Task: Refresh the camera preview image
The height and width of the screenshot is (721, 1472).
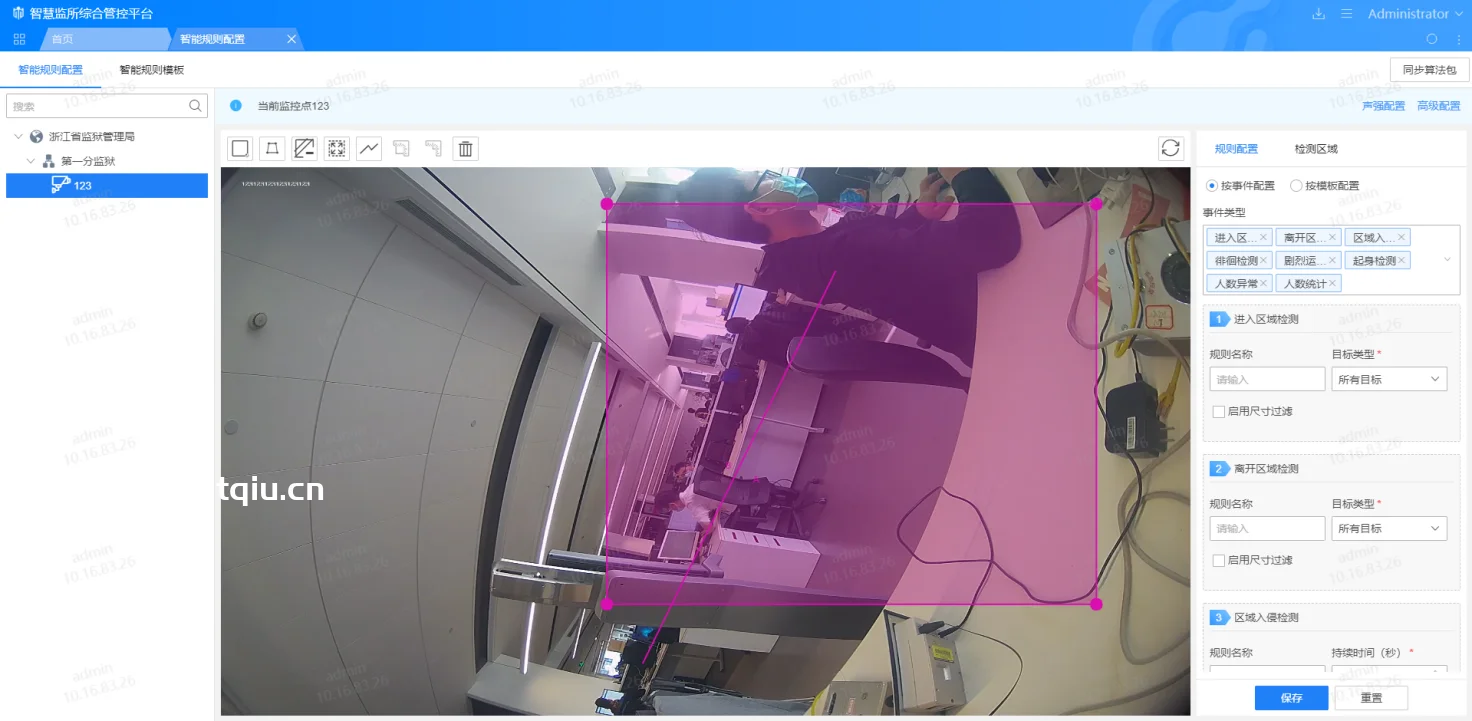Action: tap(1170, 148)
